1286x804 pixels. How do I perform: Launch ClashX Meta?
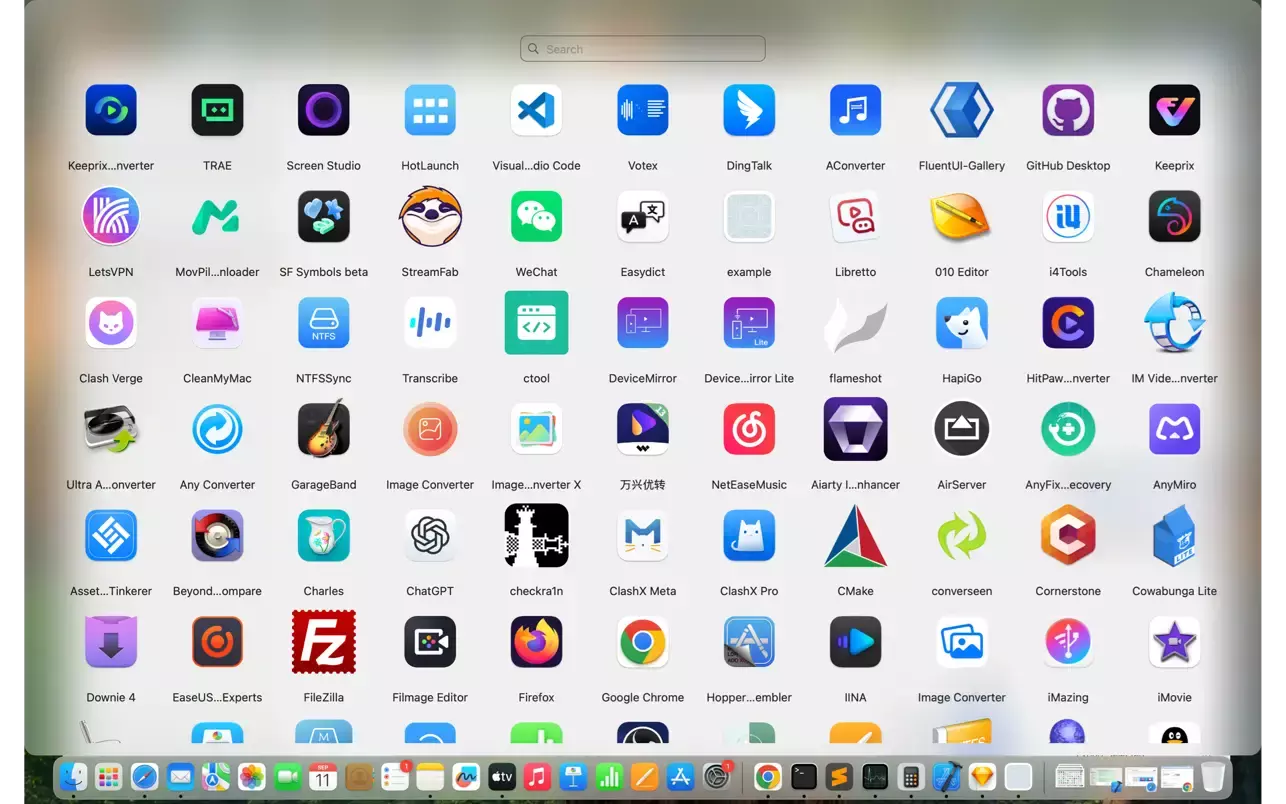coord(643,536)
